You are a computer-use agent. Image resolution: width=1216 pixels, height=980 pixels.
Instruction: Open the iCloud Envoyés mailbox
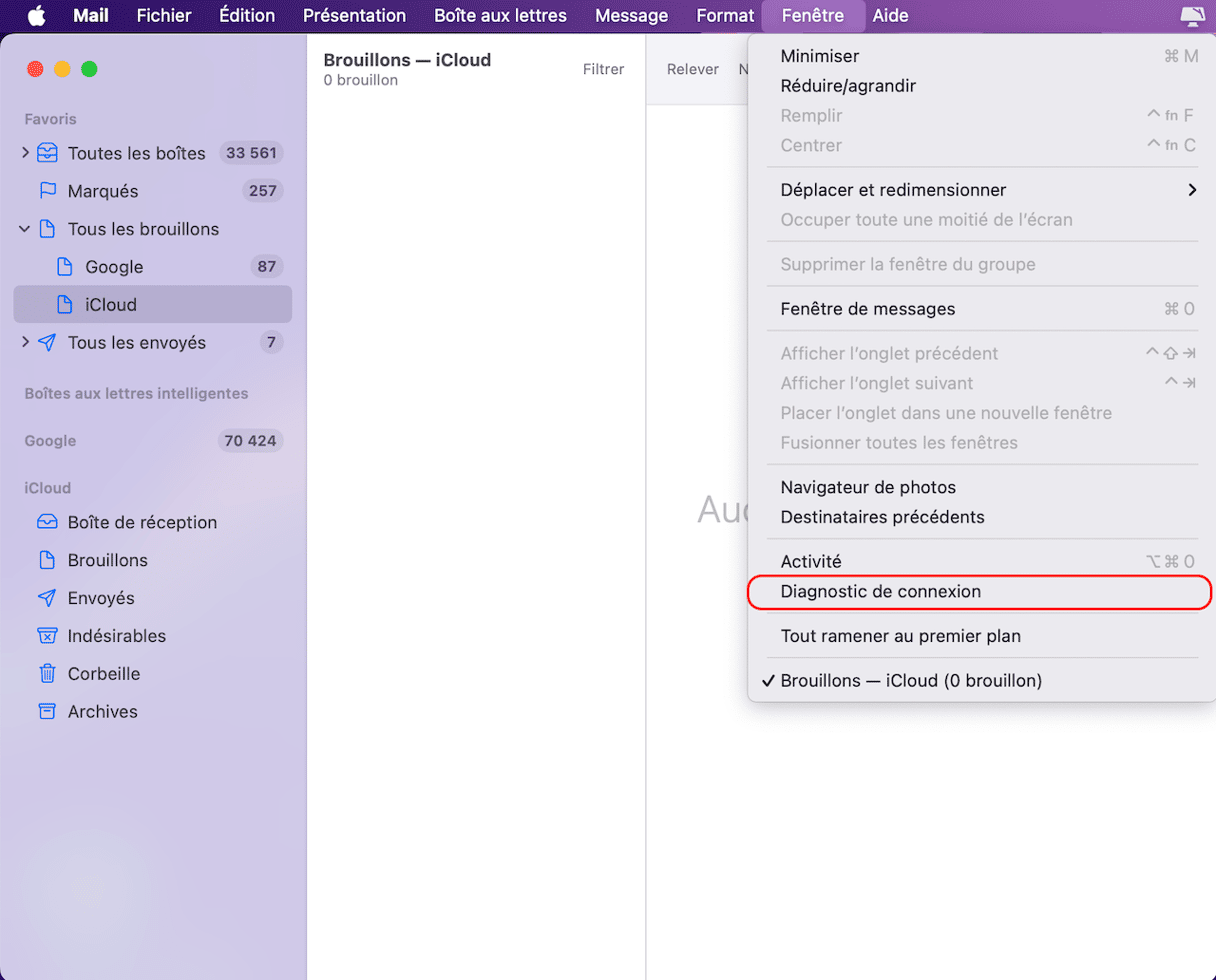153,598
